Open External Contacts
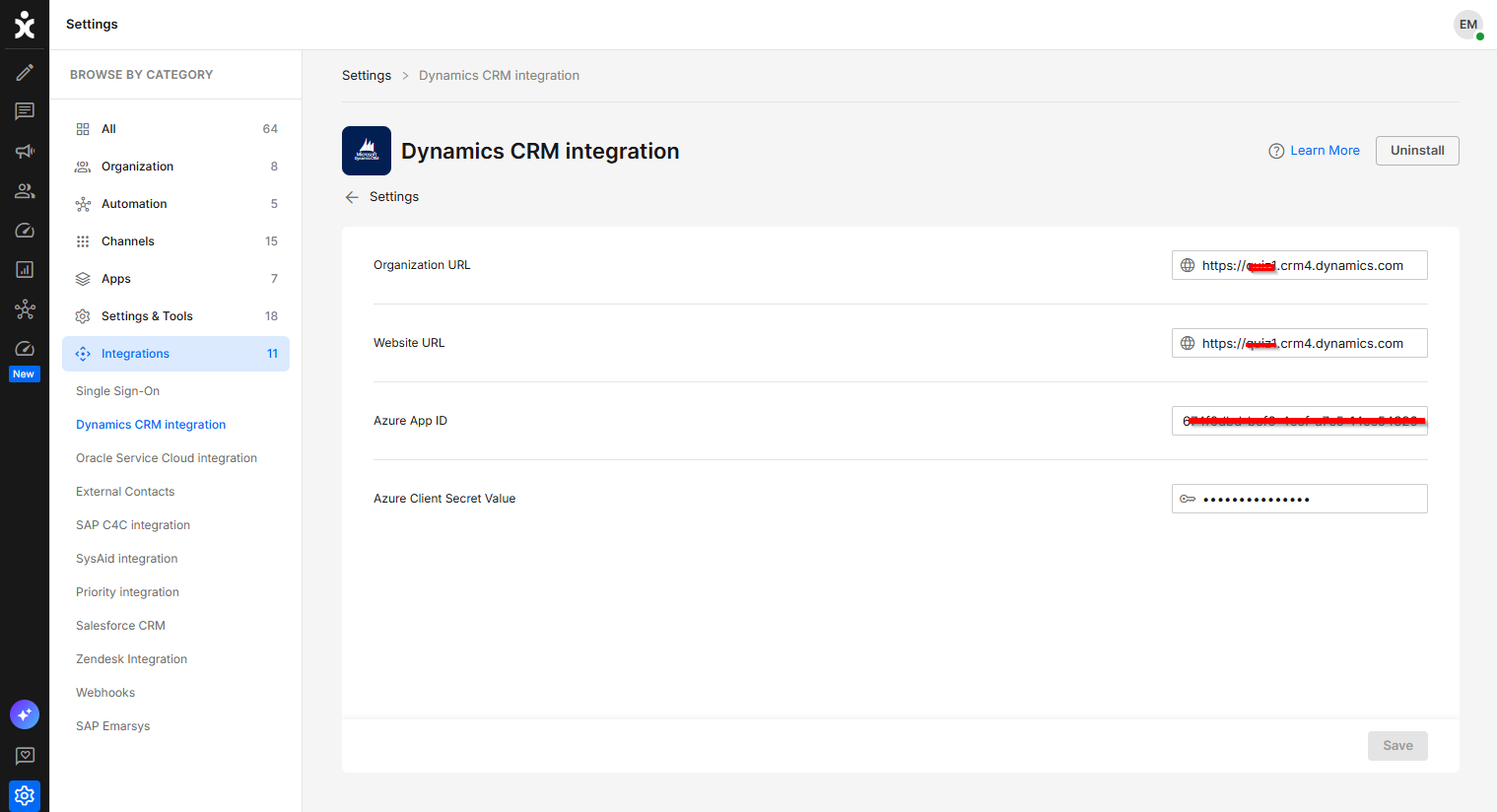 tap(125, 492)
